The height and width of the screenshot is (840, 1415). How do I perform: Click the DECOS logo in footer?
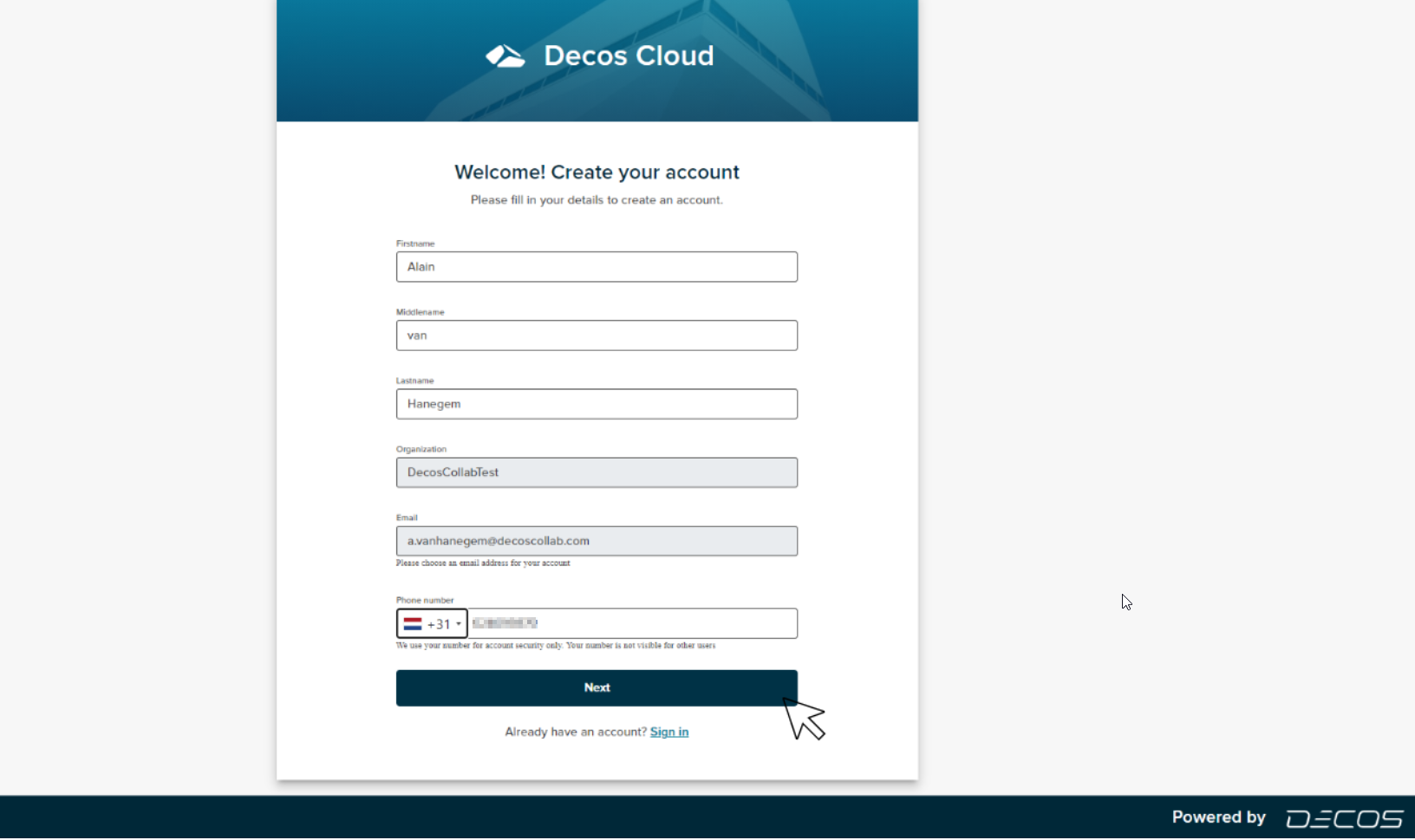pyautogui.click(x=1344, y=819)
